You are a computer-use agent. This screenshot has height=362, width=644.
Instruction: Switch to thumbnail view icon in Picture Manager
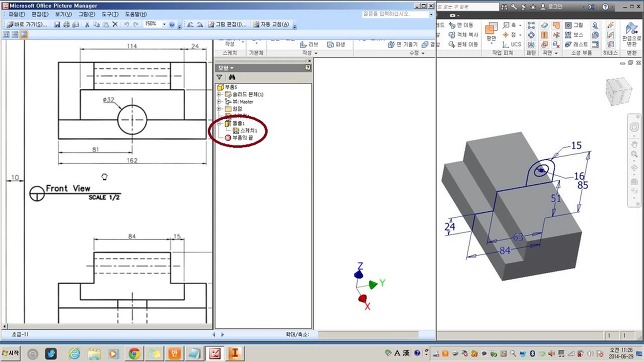point(6,35)
